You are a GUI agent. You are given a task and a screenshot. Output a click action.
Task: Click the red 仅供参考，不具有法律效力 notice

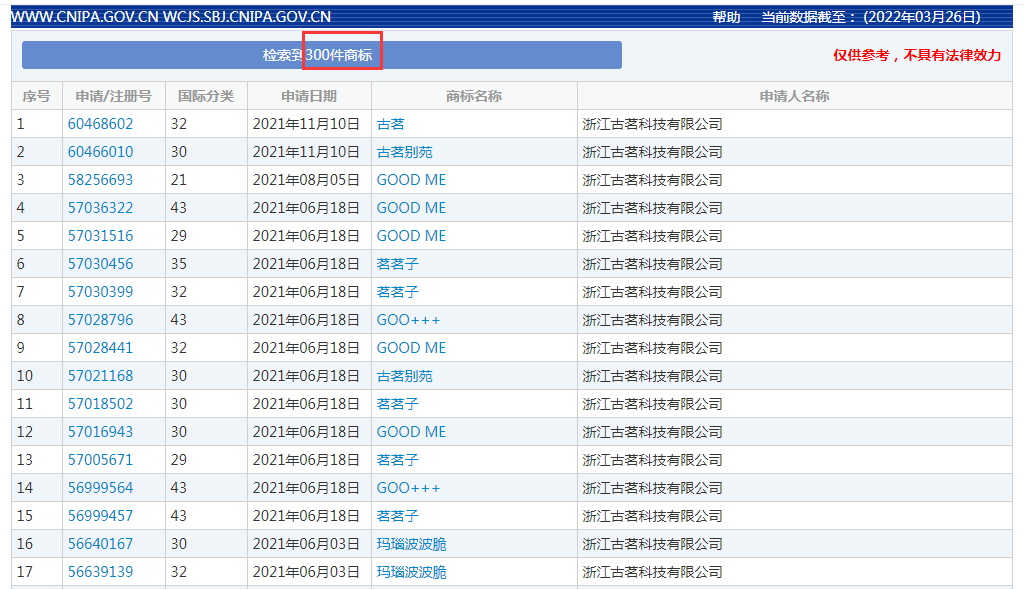click(x=917, y=56)
